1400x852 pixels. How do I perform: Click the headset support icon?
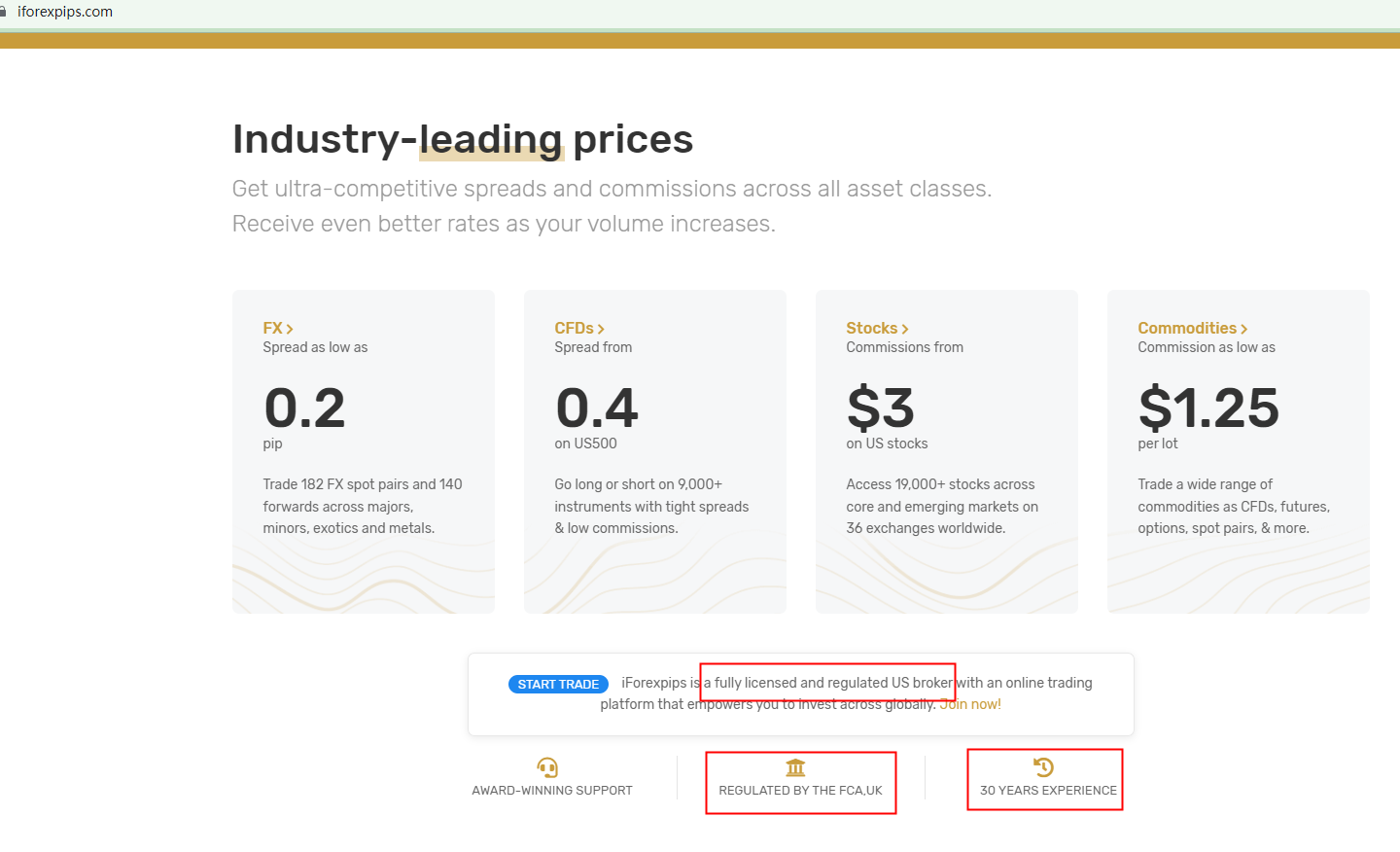547,767
